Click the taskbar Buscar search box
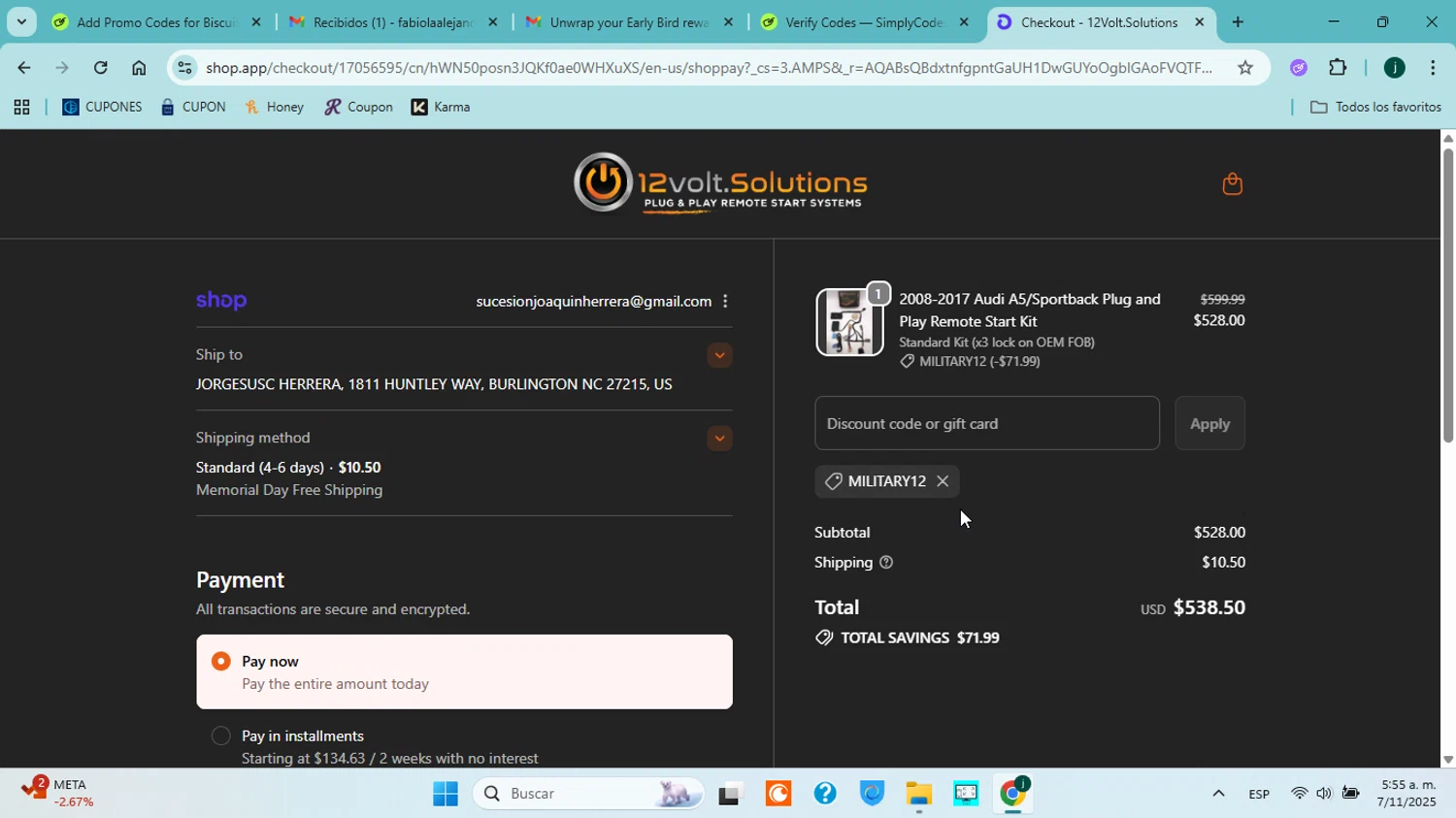 [589, 794]
